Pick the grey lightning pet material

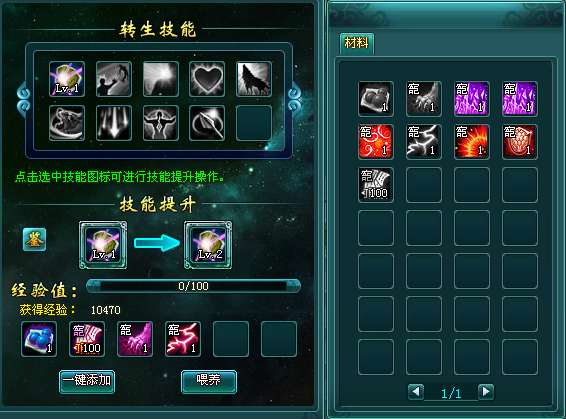[x=424, y=142]
